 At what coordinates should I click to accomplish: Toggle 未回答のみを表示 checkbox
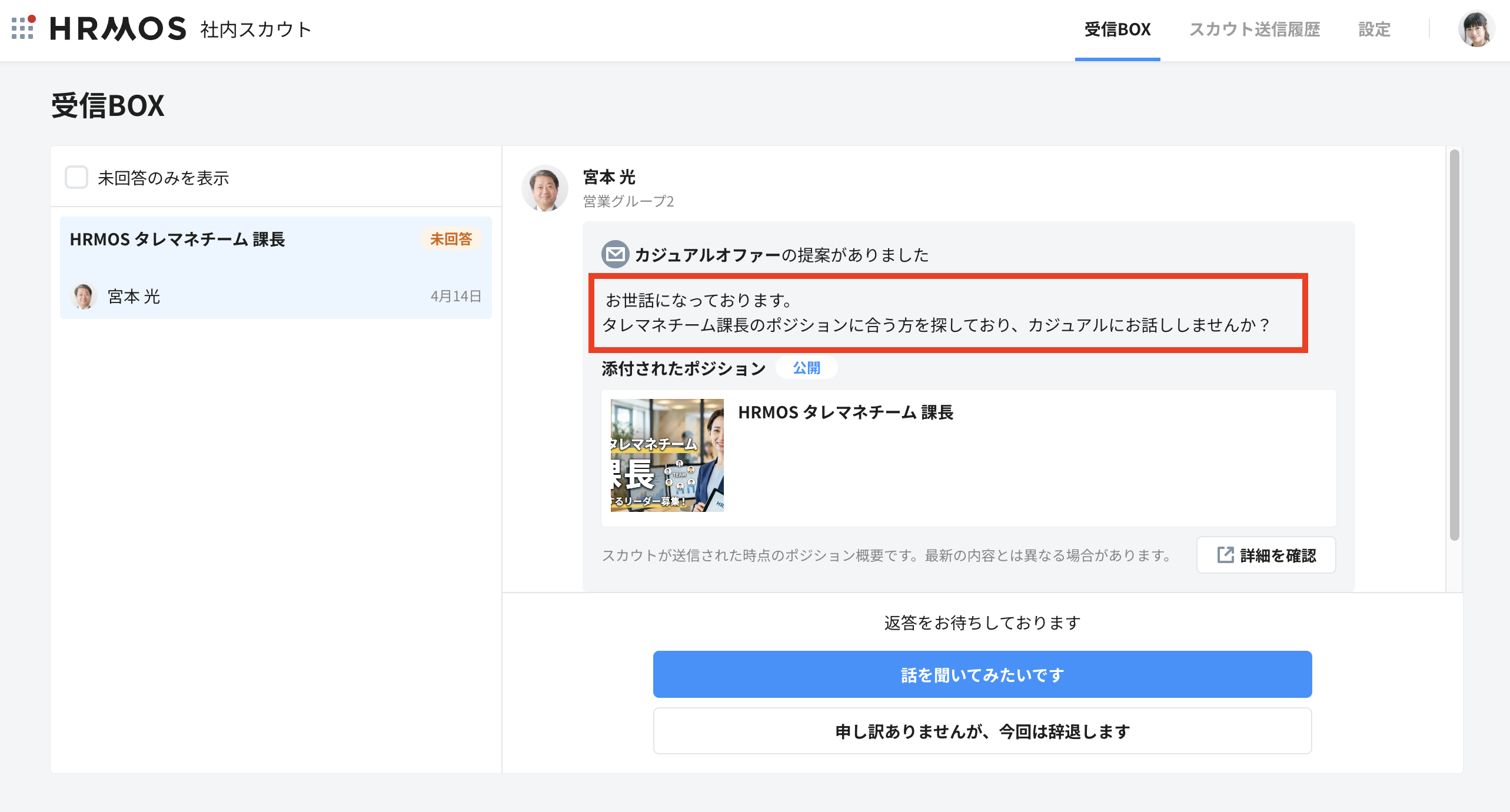tap(77, 177)
